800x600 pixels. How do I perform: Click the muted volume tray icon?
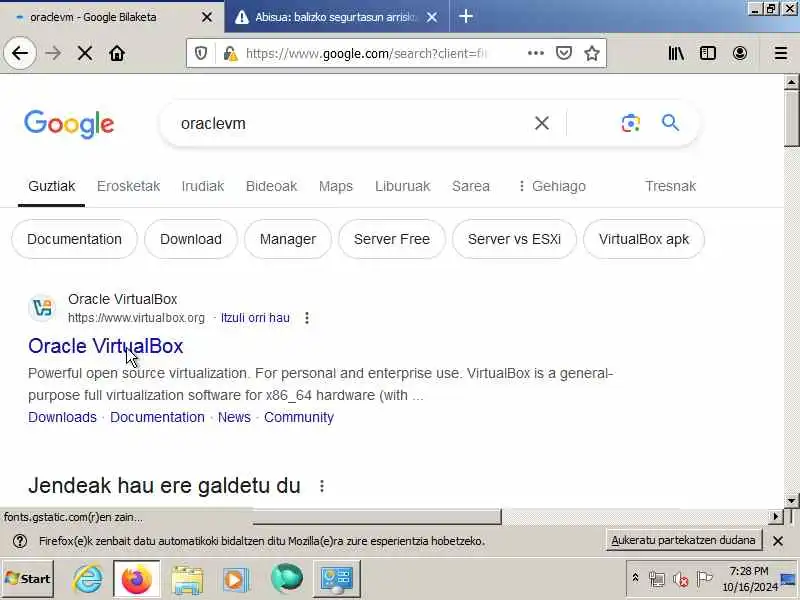pos(680,579)
